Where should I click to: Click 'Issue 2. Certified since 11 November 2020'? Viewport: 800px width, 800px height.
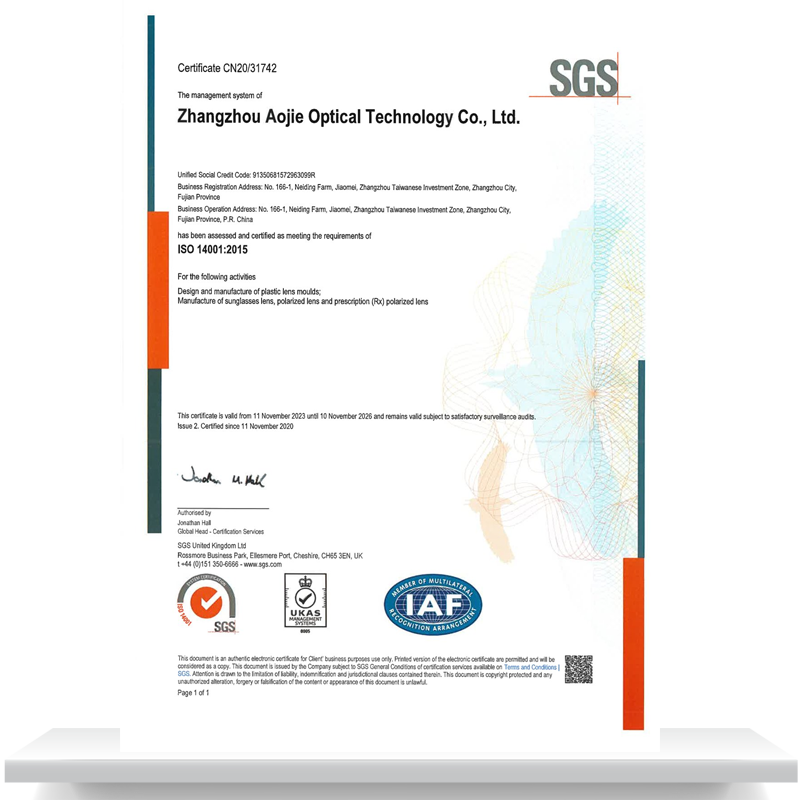click(235, 426)
